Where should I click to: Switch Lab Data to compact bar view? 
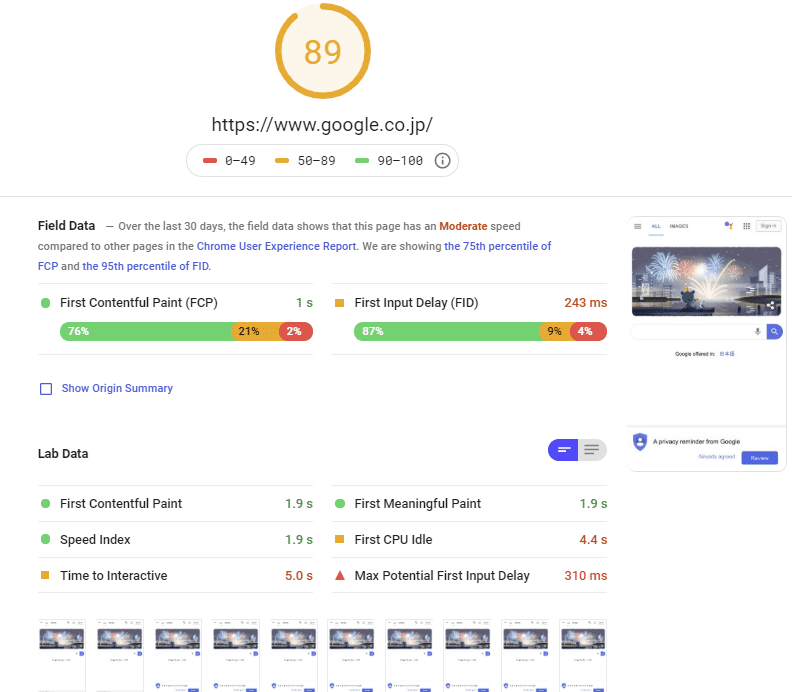click(563, 450)
